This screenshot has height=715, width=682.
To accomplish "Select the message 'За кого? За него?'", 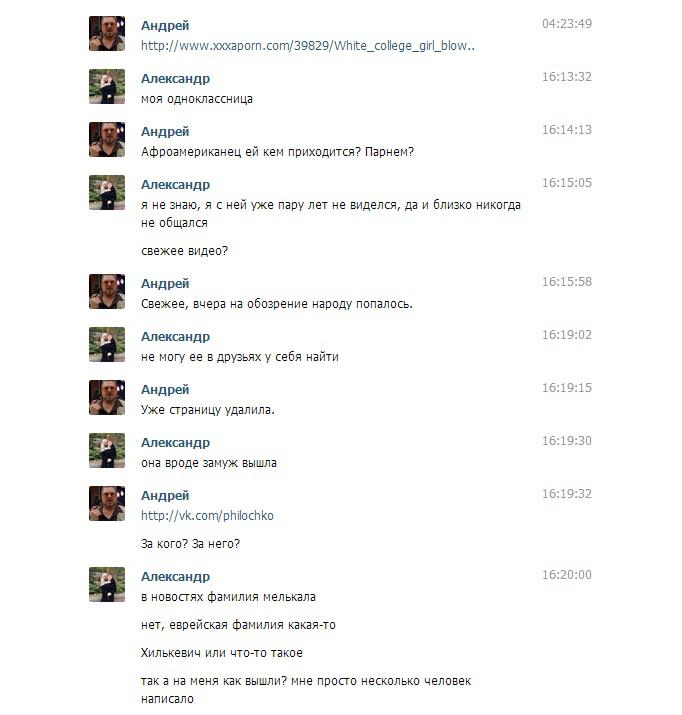I will point(190,544).
